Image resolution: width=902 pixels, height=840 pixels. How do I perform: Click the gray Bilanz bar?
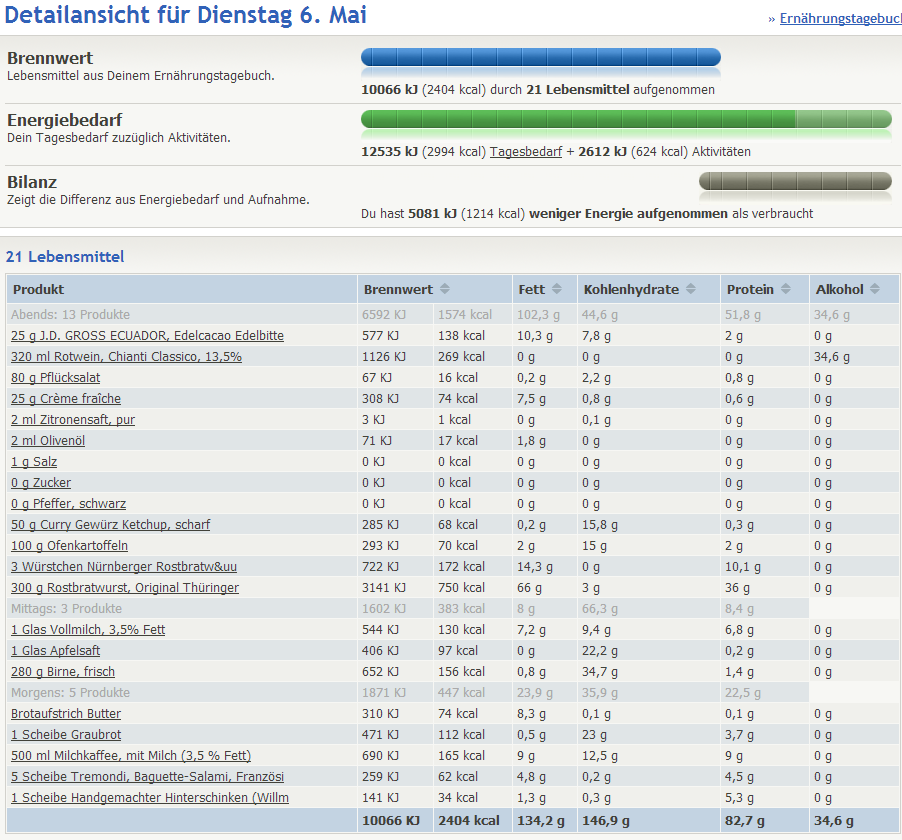pyautogui.click(x=795, y=181)
